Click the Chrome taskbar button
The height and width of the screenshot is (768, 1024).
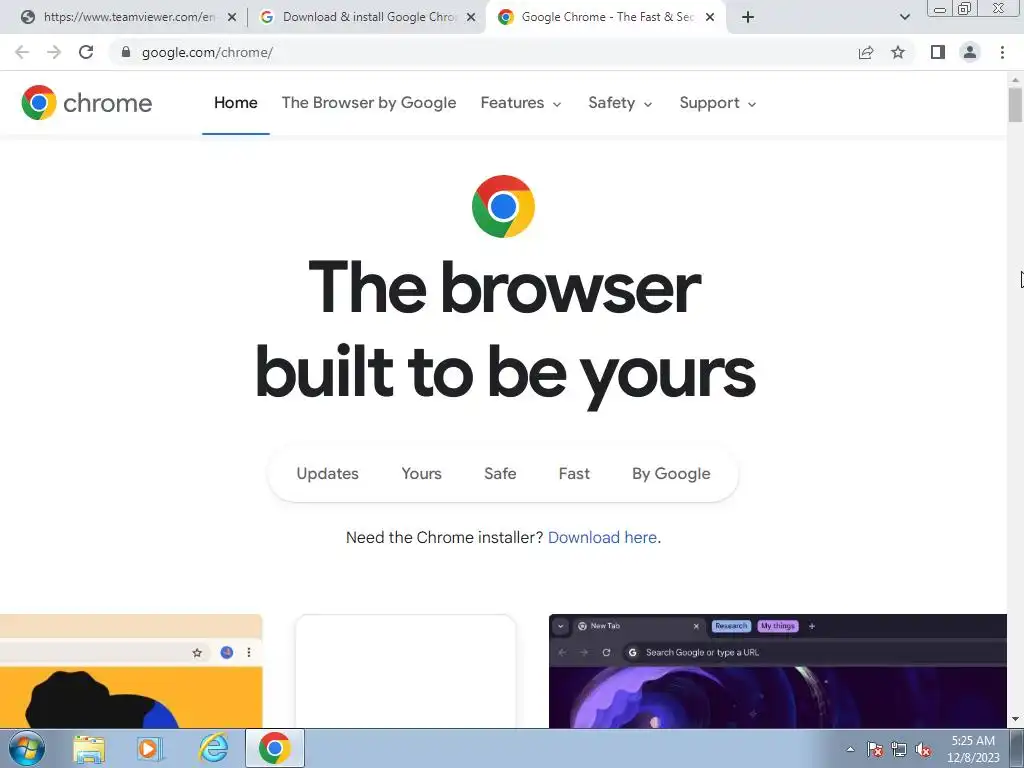pos(275,748)
